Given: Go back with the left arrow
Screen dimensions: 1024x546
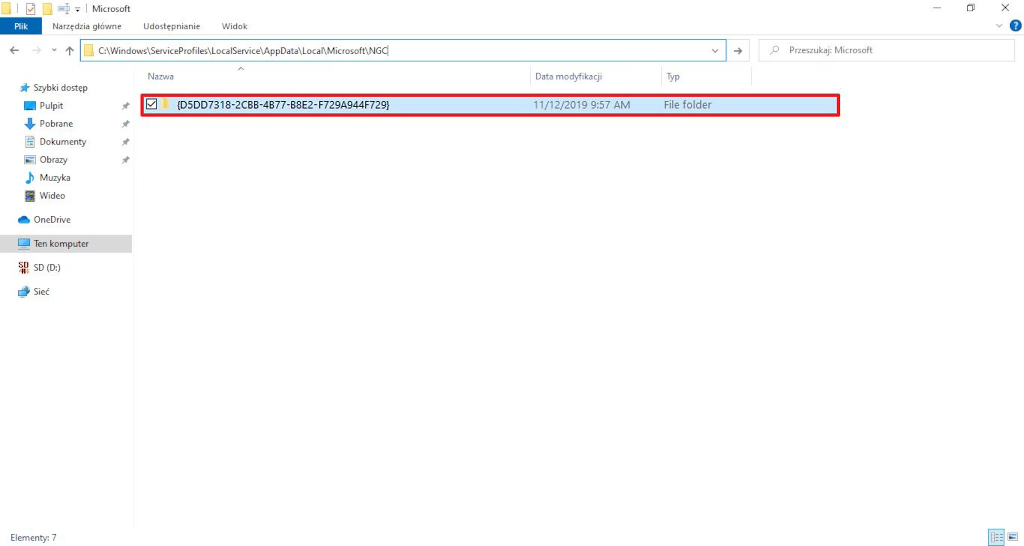Looking at the screenshot, I should tap(14, 50).
